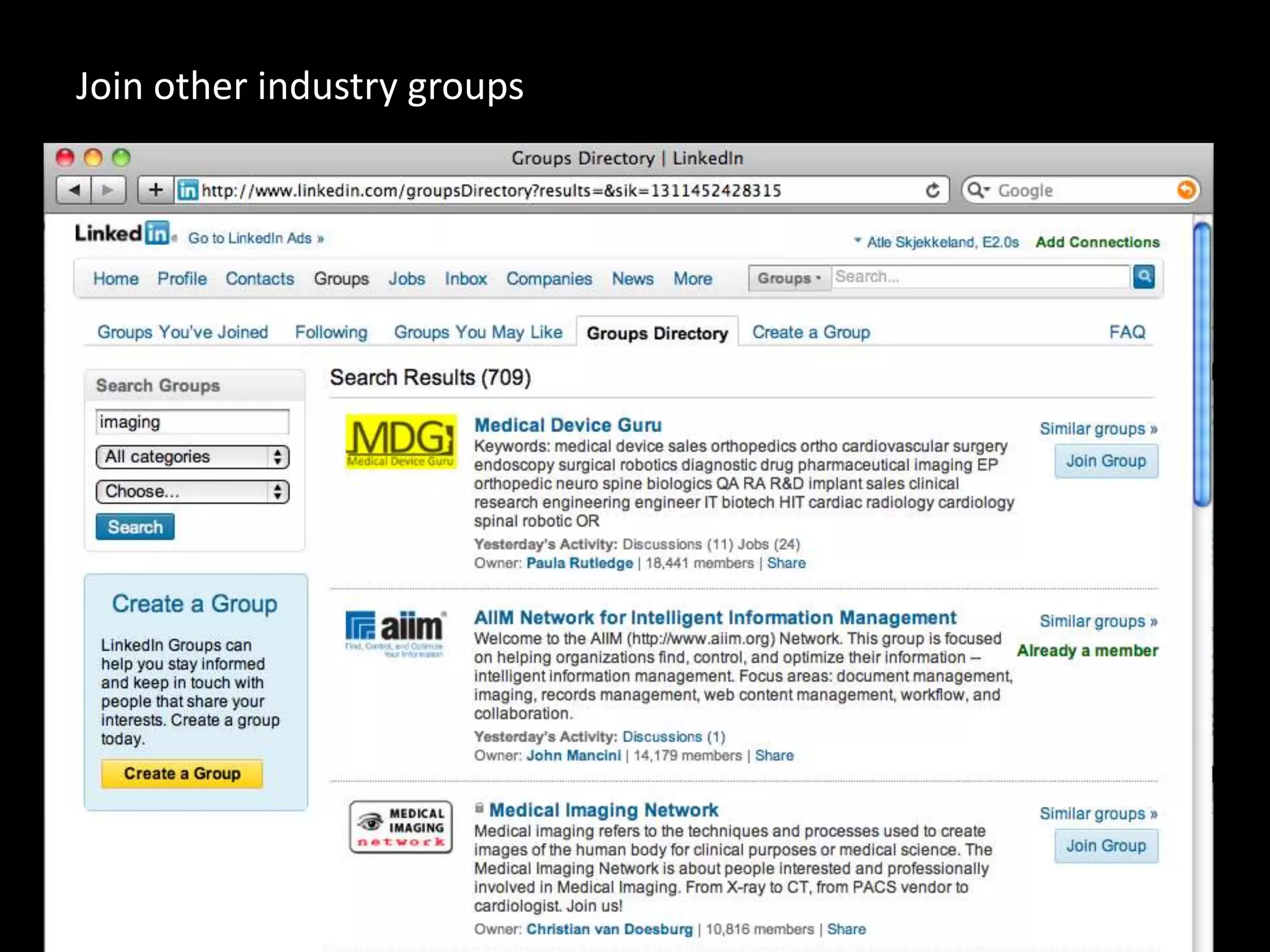The height and width of the screenshot is (952, 1270).
Task: Open owner John Mancini's profile
Action: tap(574, 756)
